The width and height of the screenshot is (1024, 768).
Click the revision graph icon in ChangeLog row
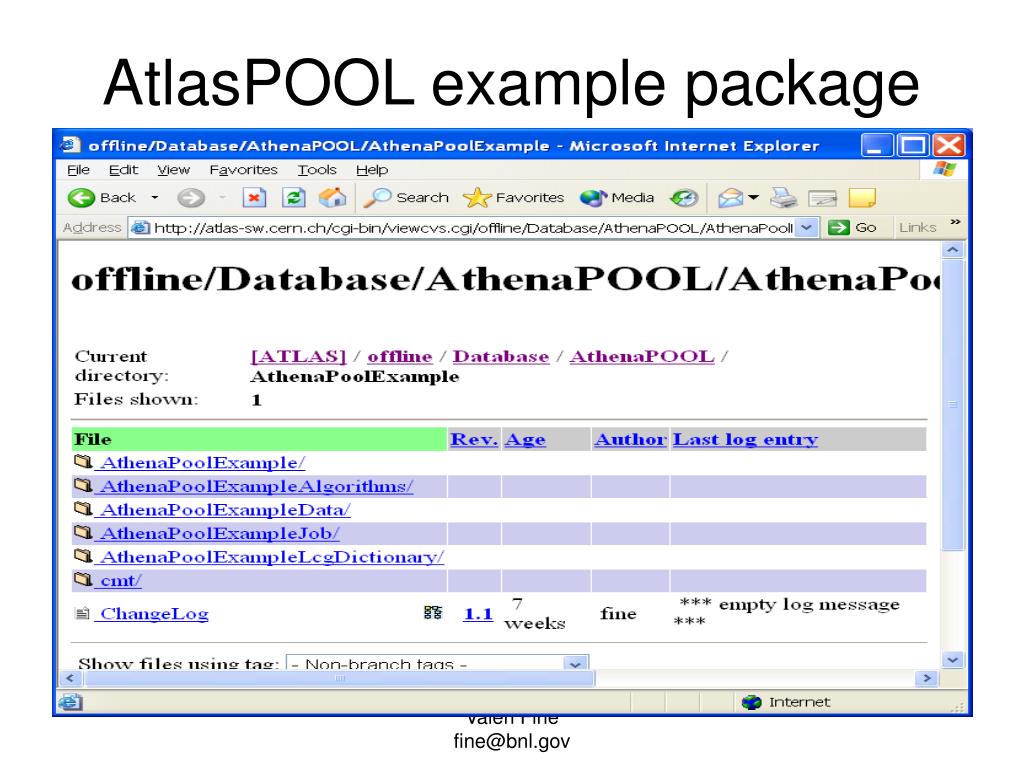[x=432, y=613]
